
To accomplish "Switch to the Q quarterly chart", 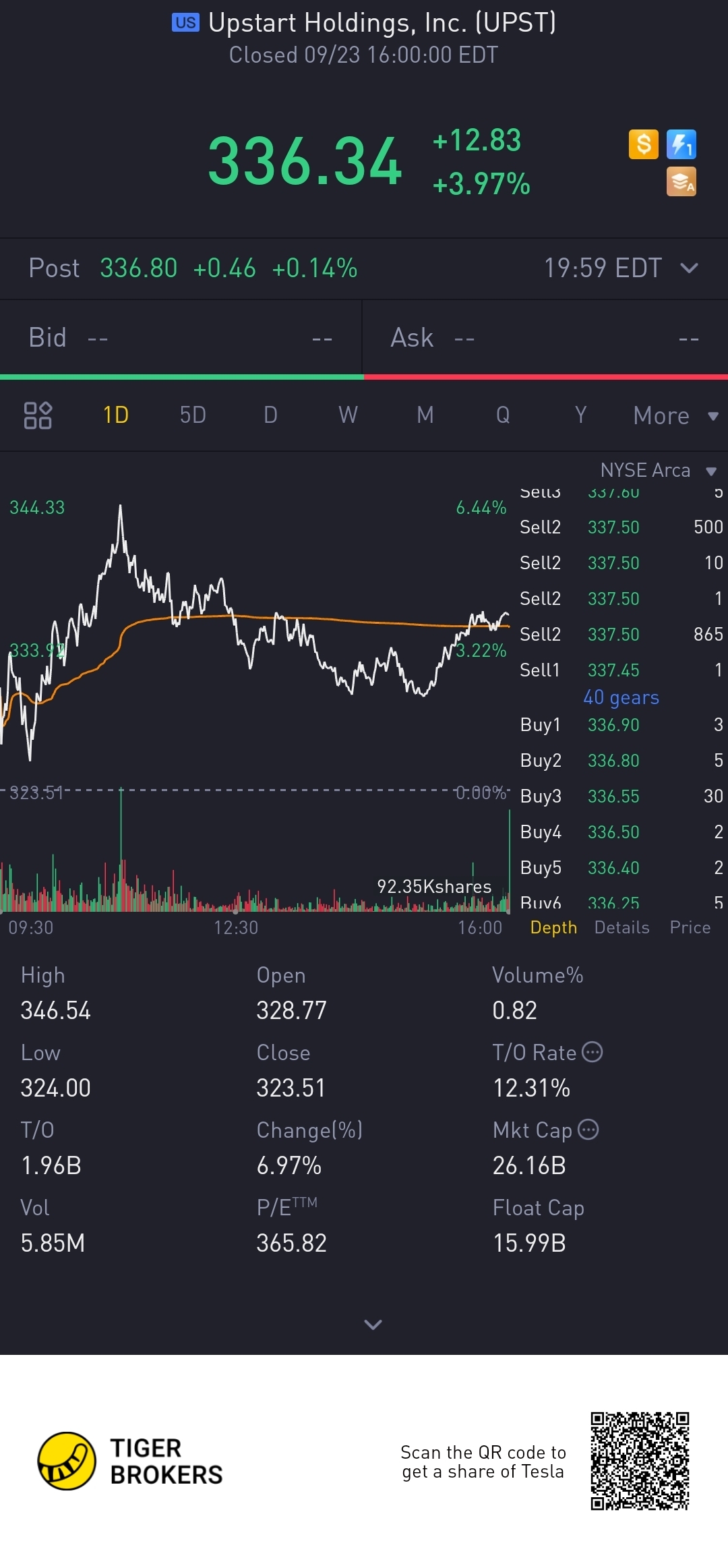I will click(503, 415).
